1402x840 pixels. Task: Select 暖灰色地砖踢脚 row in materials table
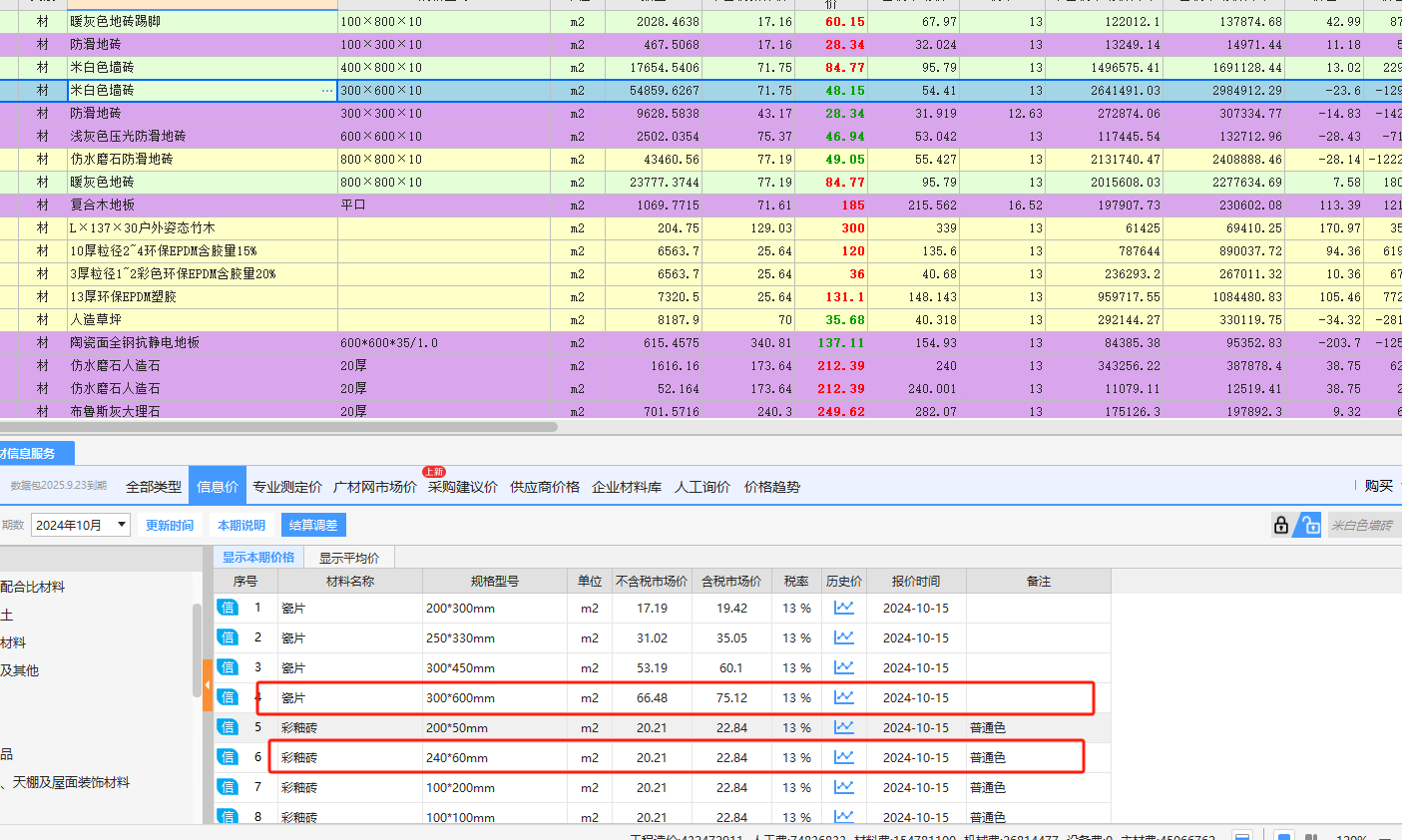(701, 21)
